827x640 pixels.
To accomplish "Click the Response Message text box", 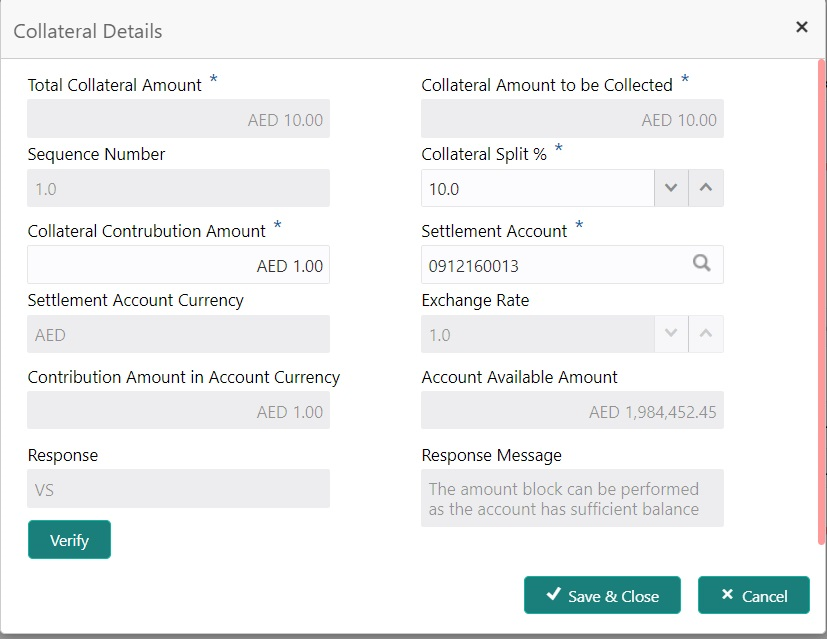I will click(572, 498).
